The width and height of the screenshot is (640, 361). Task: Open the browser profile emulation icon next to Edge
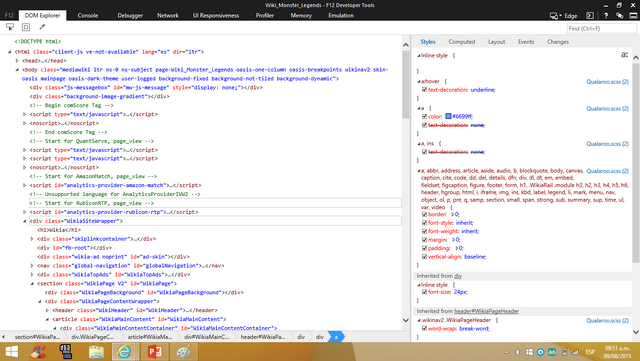(555, 16)
